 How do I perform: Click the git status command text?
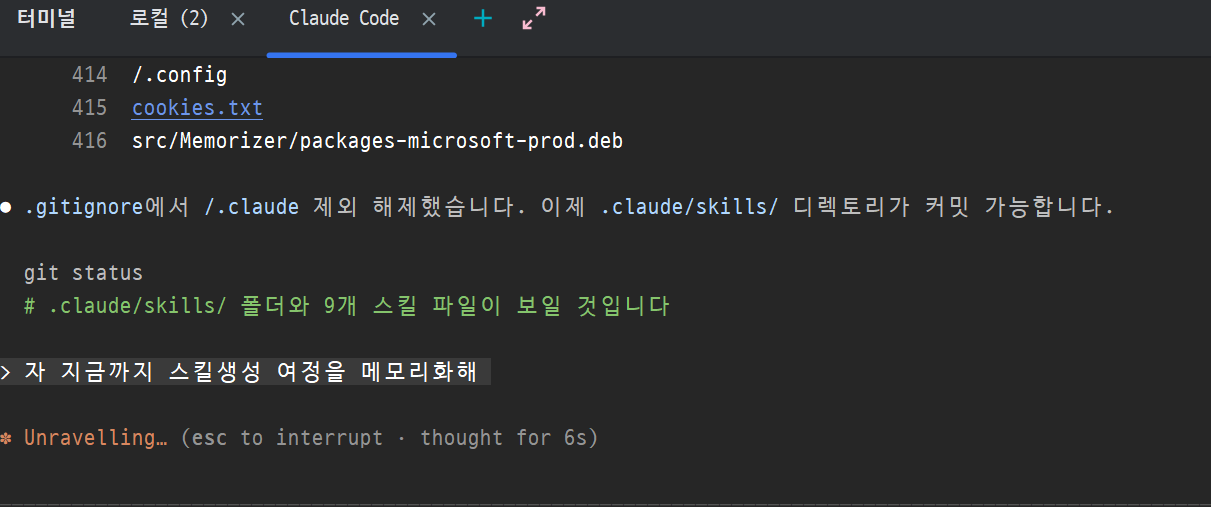click(x=83, y=273)
